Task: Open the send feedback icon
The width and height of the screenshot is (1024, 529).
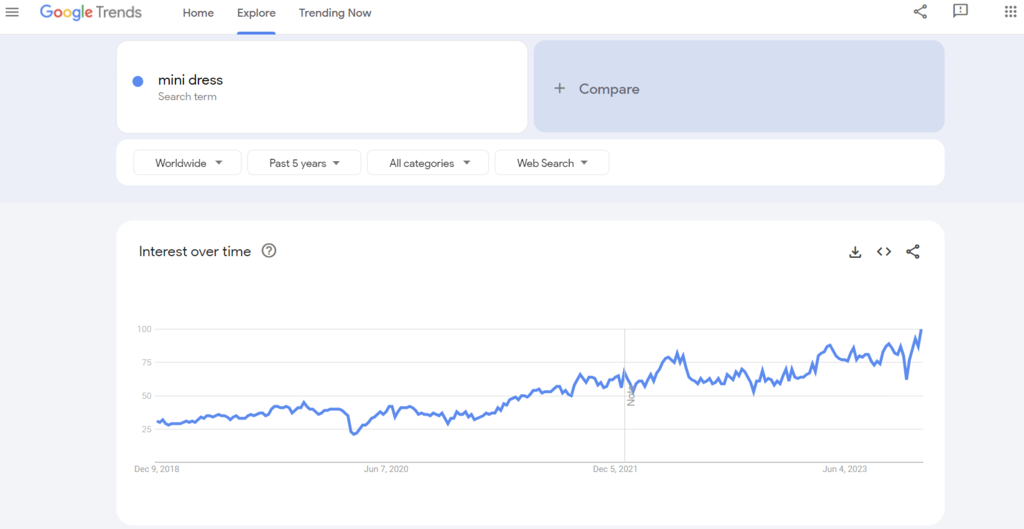Action: 961,12
